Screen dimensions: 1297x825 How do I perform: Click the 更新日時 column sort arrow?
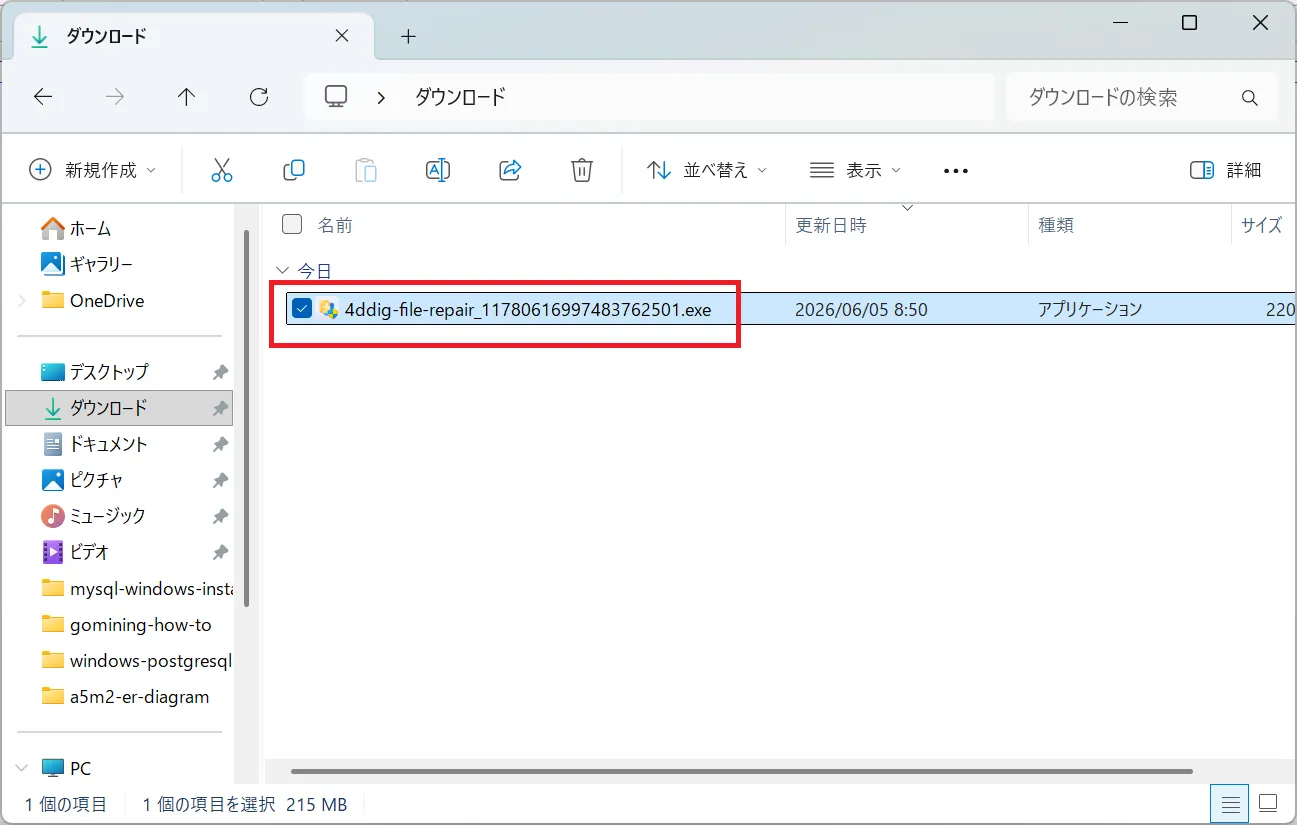908,208
